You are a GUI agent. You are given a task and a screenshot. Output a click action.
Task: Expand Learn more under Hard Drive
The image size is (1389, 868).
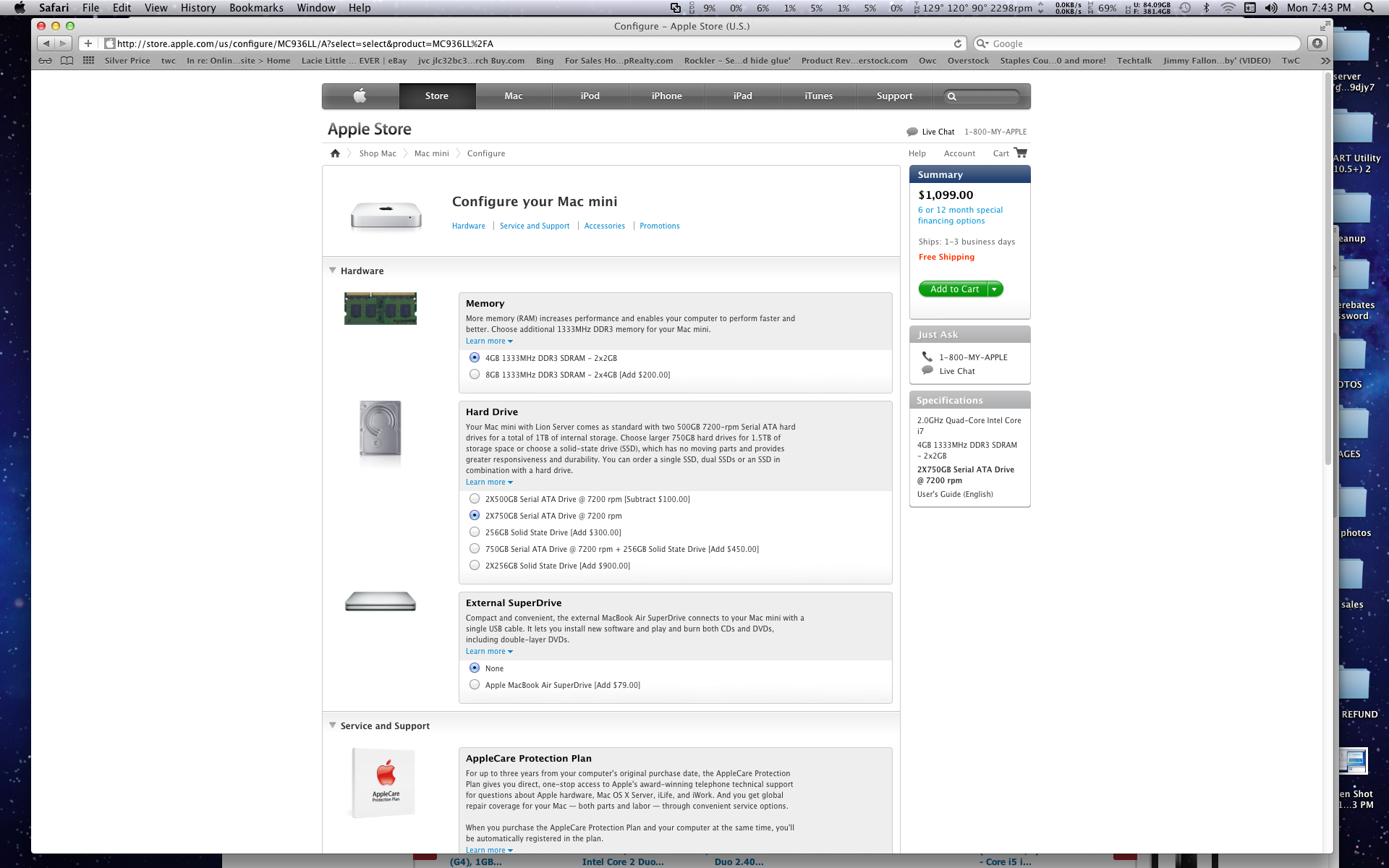[489, 482]
